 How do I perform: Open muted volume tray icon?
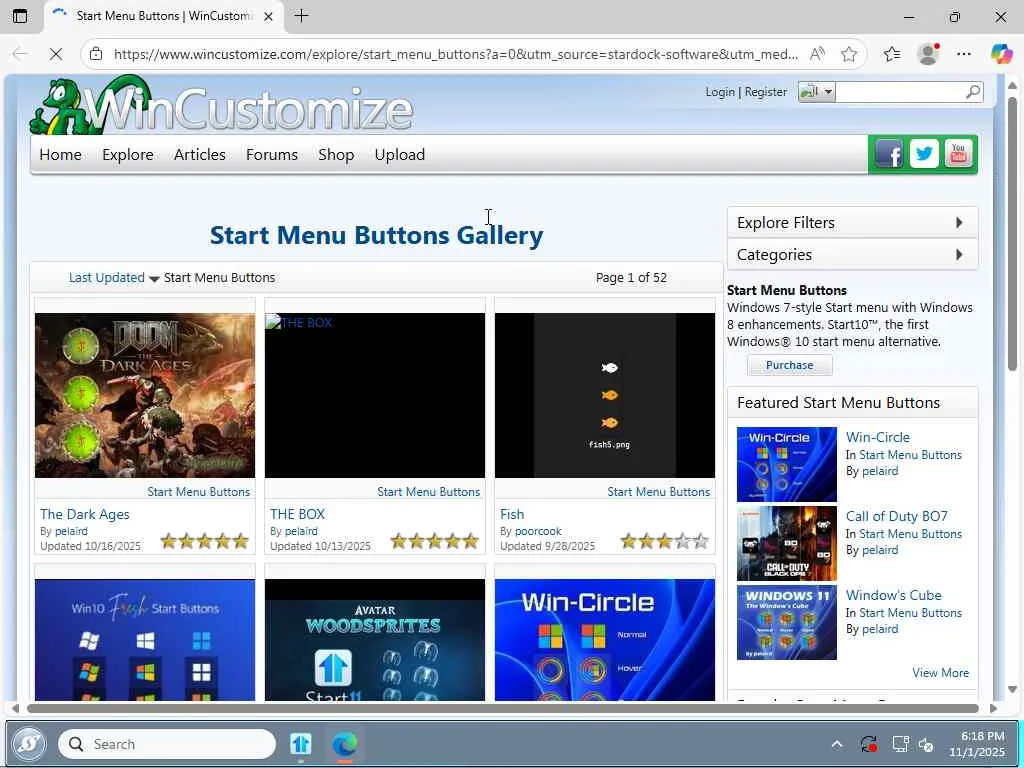pos(927,744)
